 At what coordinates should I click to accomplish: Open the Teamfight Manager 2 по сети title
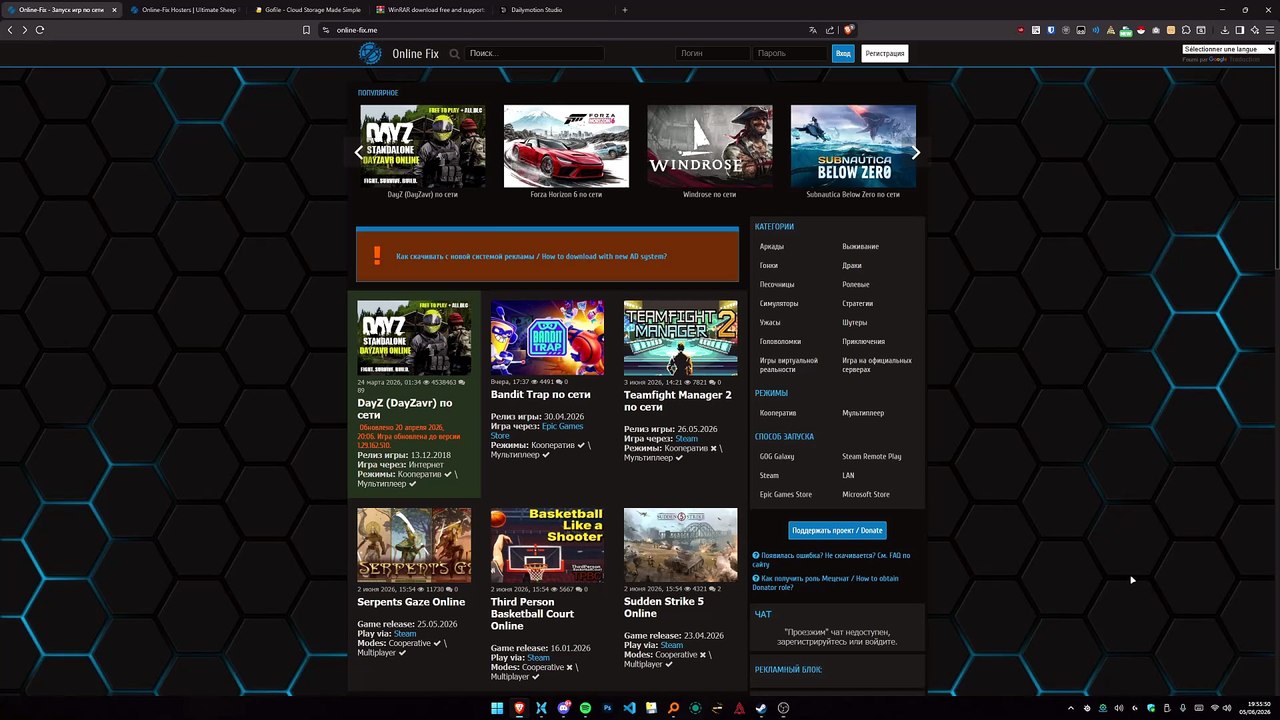pyautogui.click(x=678, y=401)
